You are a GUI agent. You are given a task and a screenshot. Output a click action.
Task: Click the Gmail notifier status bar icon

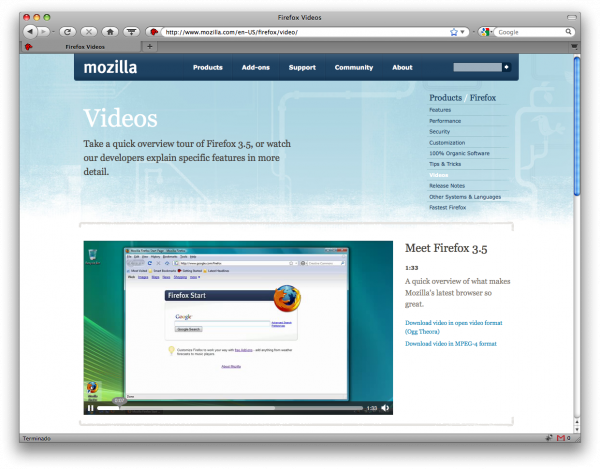tap(561, 438)
